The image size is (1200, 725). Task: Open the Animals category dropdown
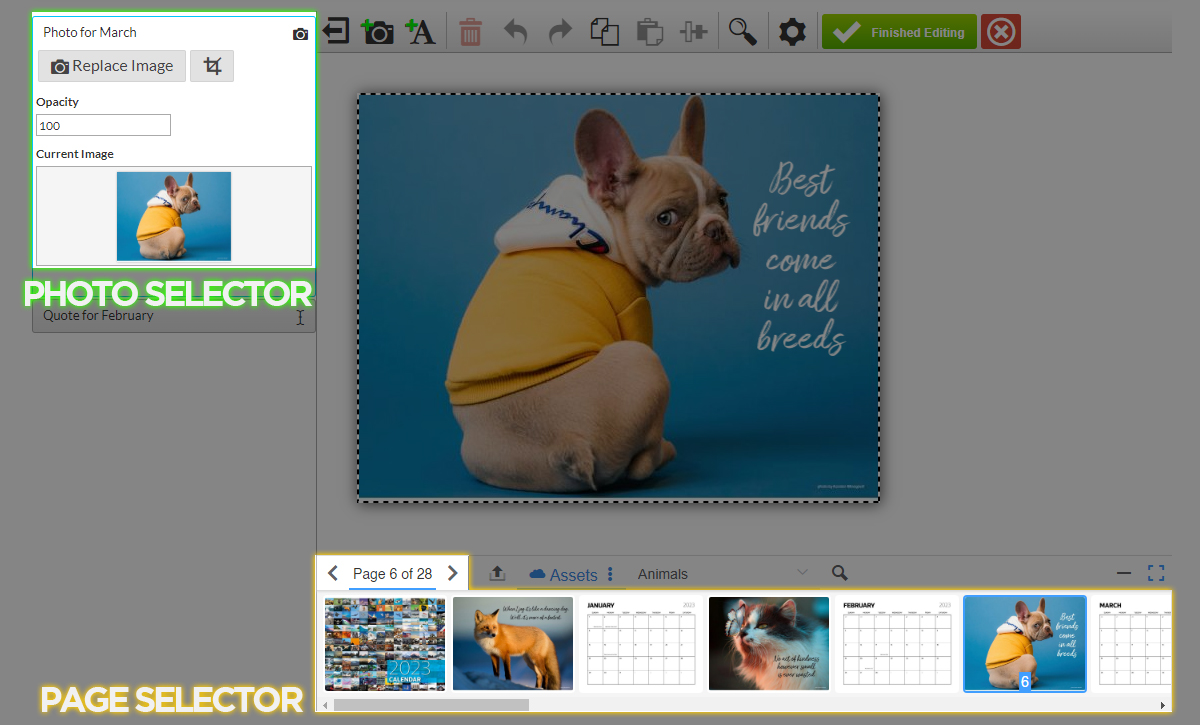pos(722,574)
